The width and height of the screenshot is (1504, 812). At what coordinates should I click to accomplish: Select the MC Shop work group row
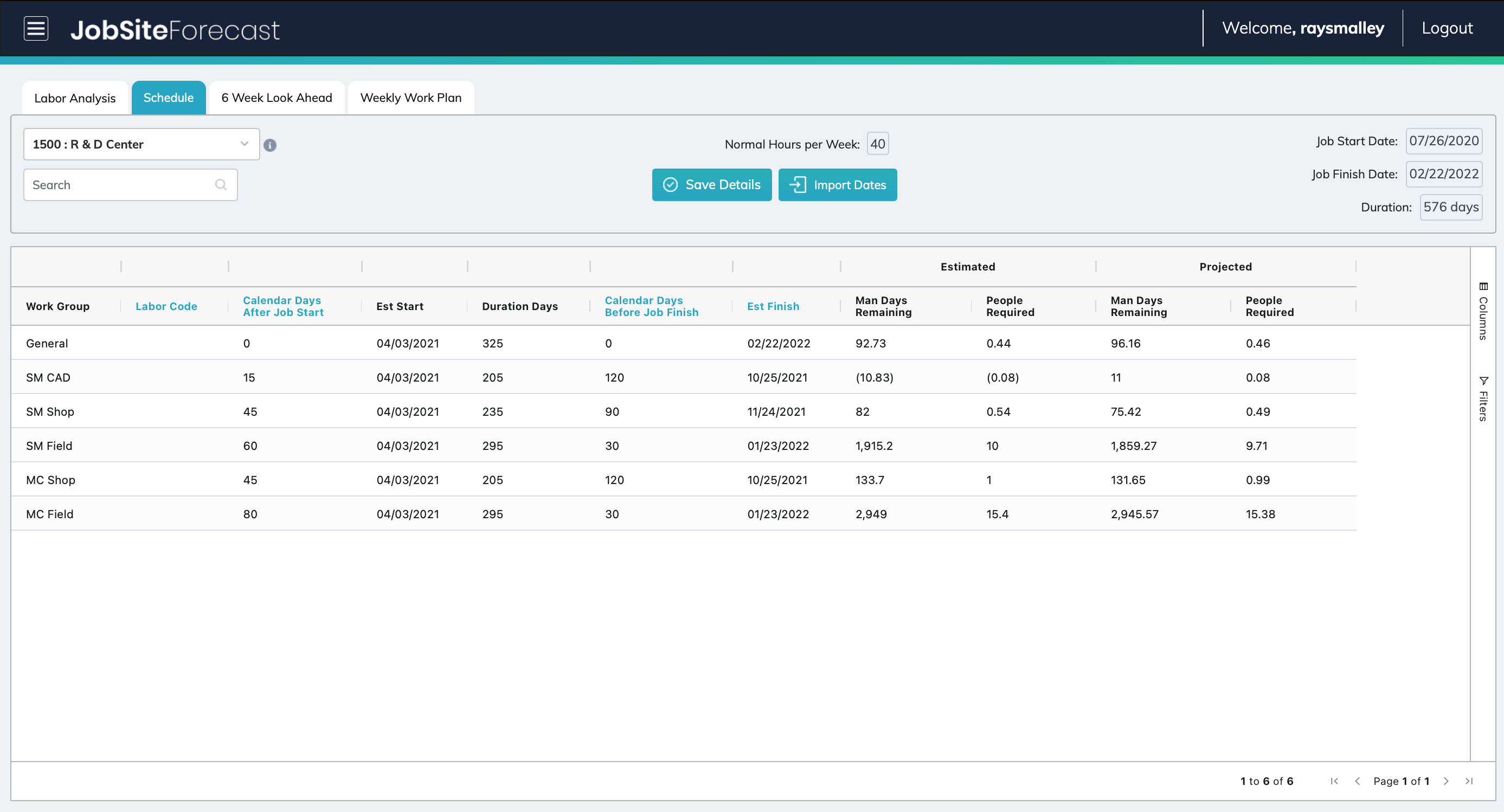pos(683,480)
